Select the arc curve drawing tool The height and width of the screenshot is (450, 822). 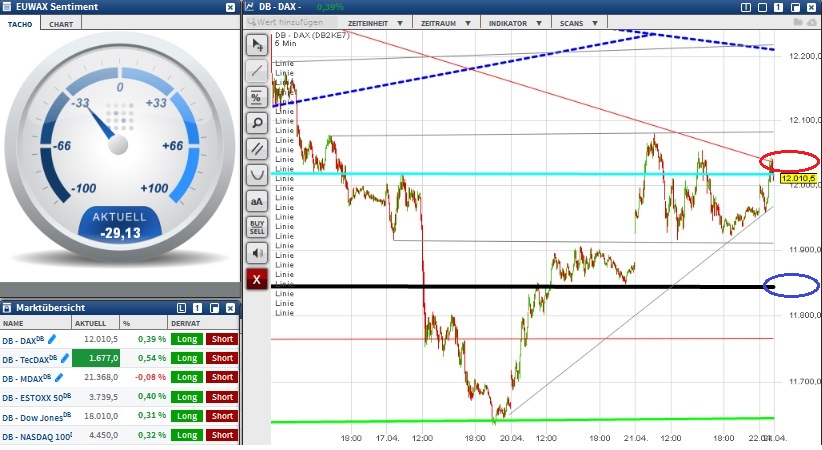coord(257,175)
